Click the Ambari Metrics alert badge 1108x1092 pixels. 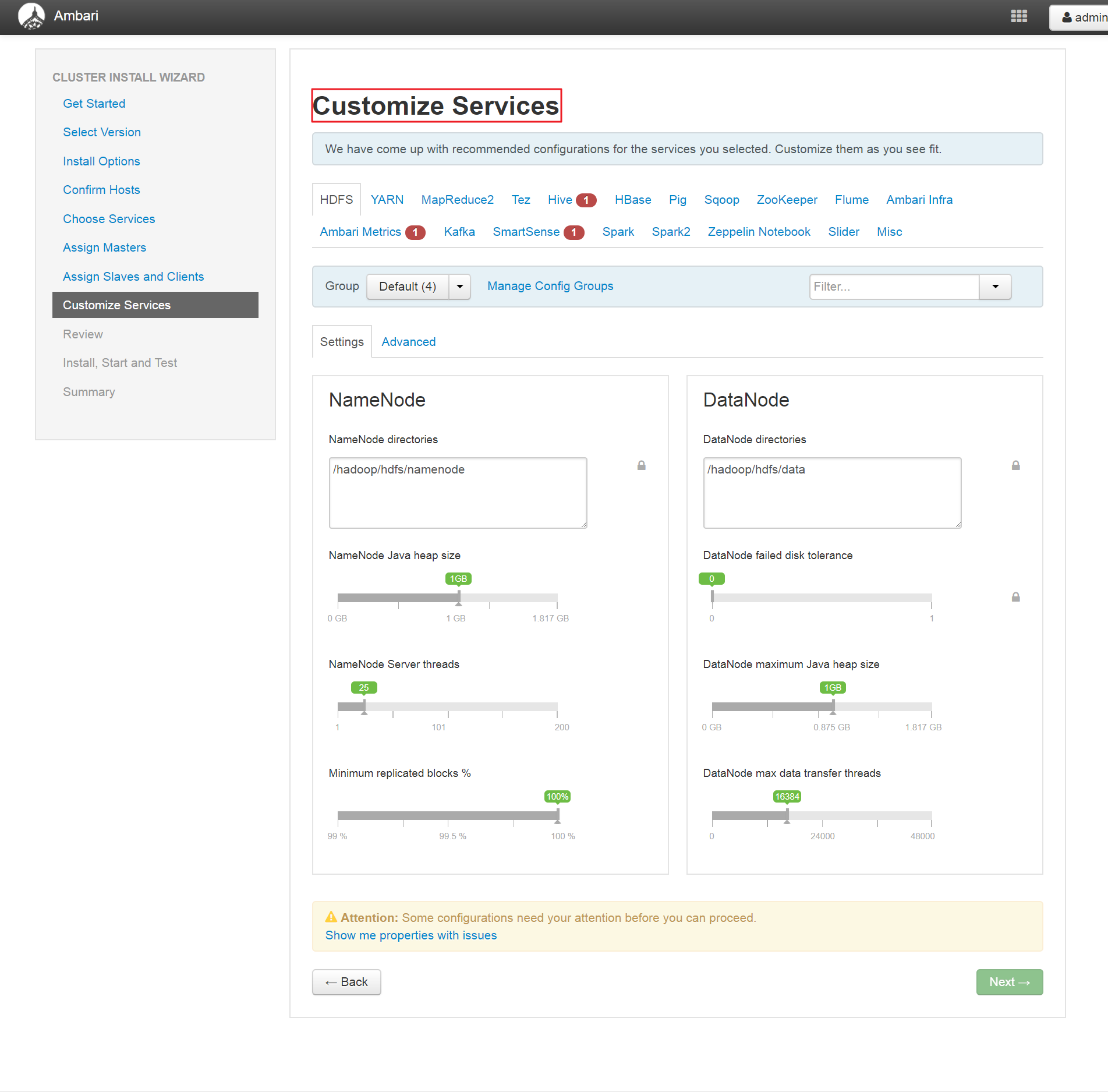click(x=415, y=232)
